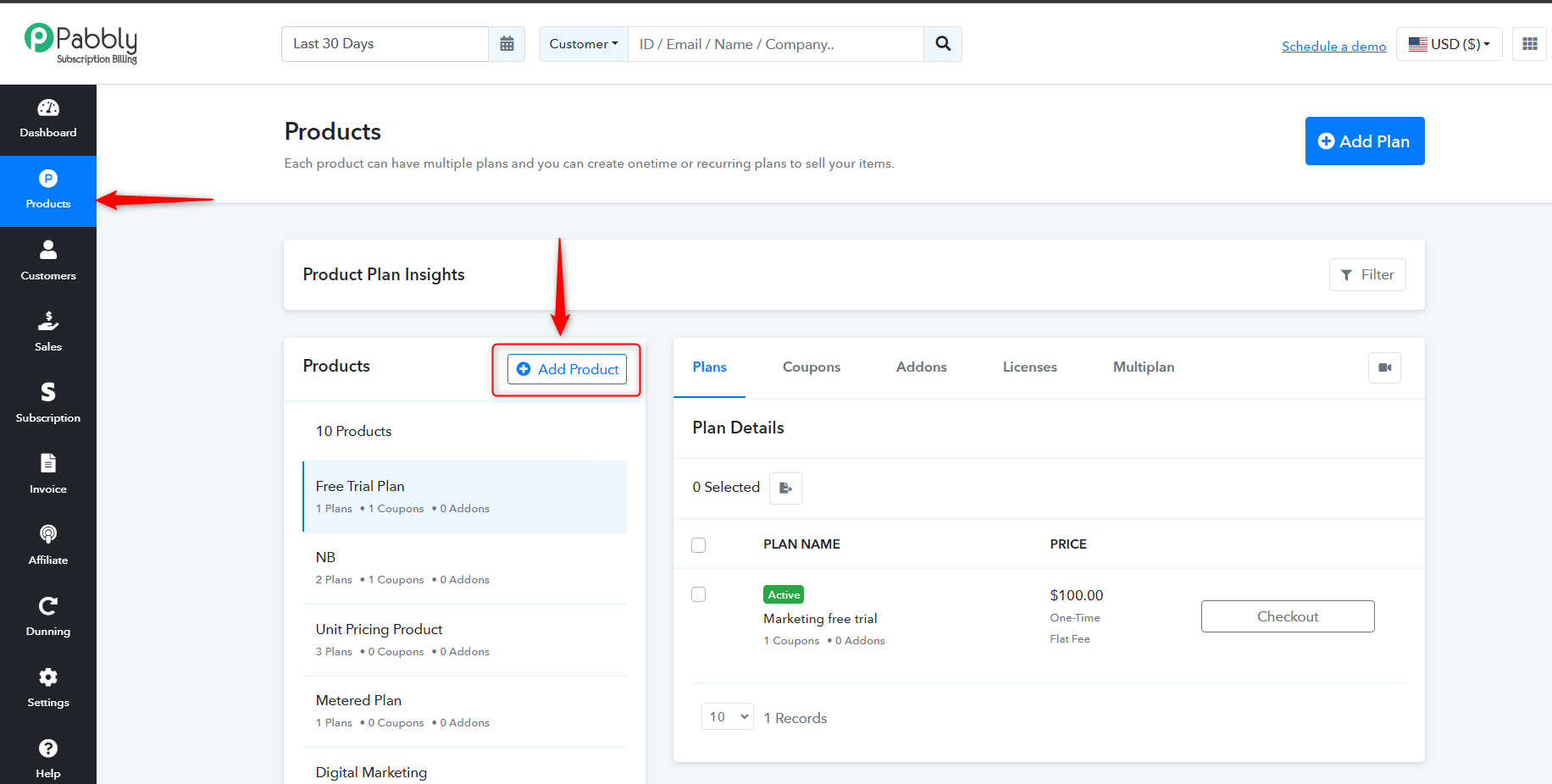Expand the Customer search type dropdown
This screenshot has width=1552, height=784.
point(584,44)
